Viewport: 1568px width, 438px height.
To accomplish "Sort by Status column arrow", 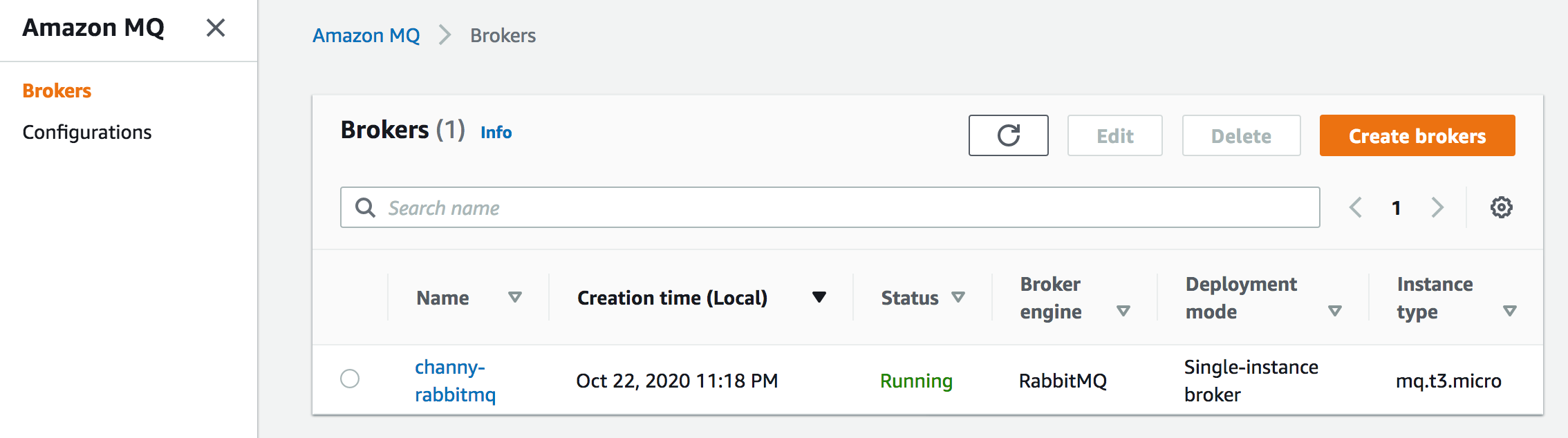I will pyautogui.click(x=958, y=297).
